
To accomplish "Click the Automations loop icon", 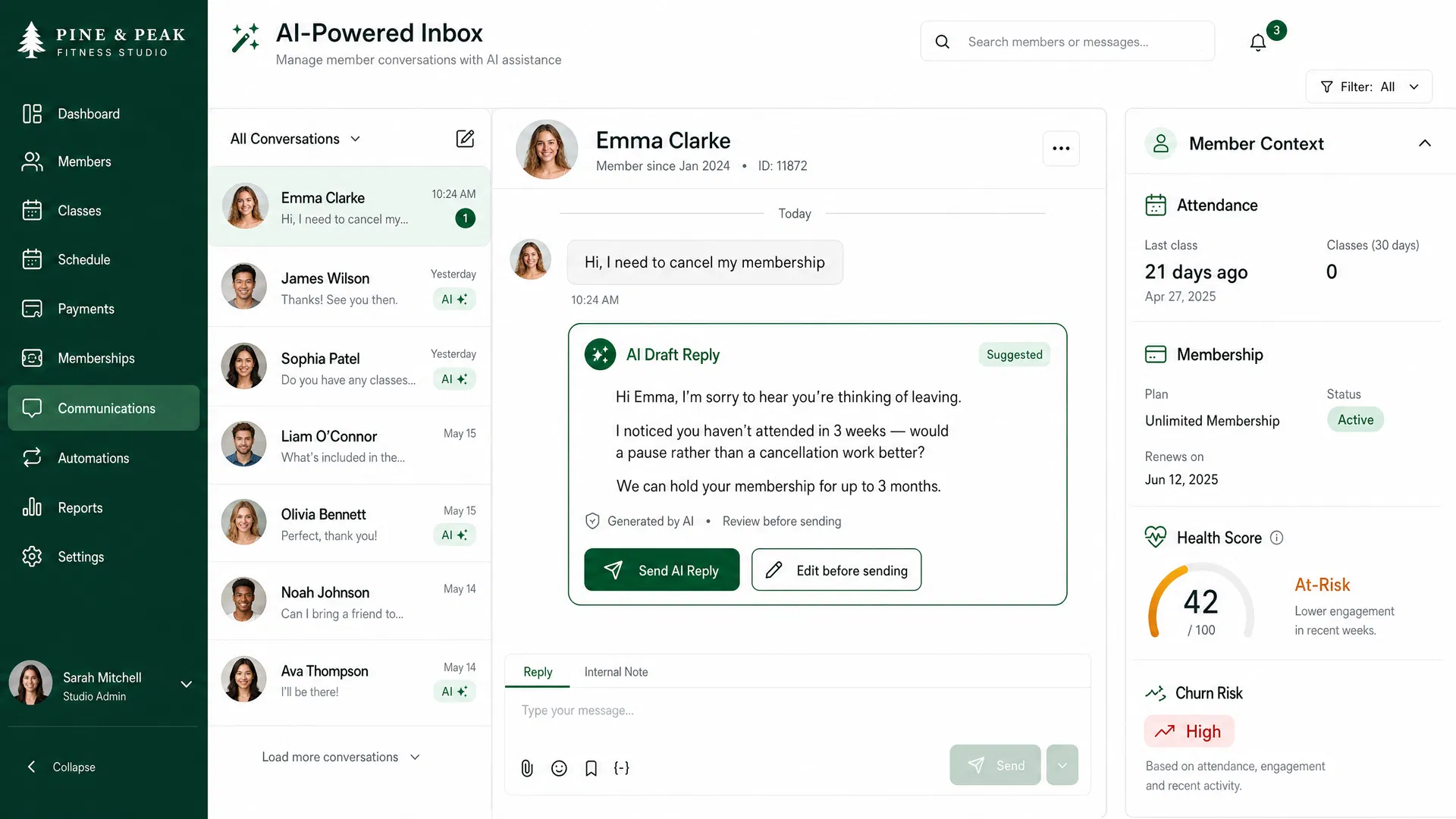I will (32, 457).
